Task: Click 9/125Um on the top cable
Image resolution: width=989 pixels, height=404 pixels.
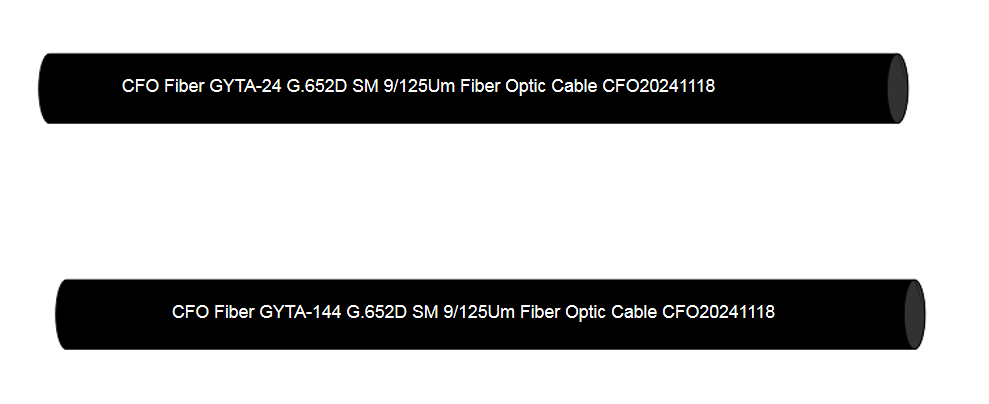Action: 419,87
